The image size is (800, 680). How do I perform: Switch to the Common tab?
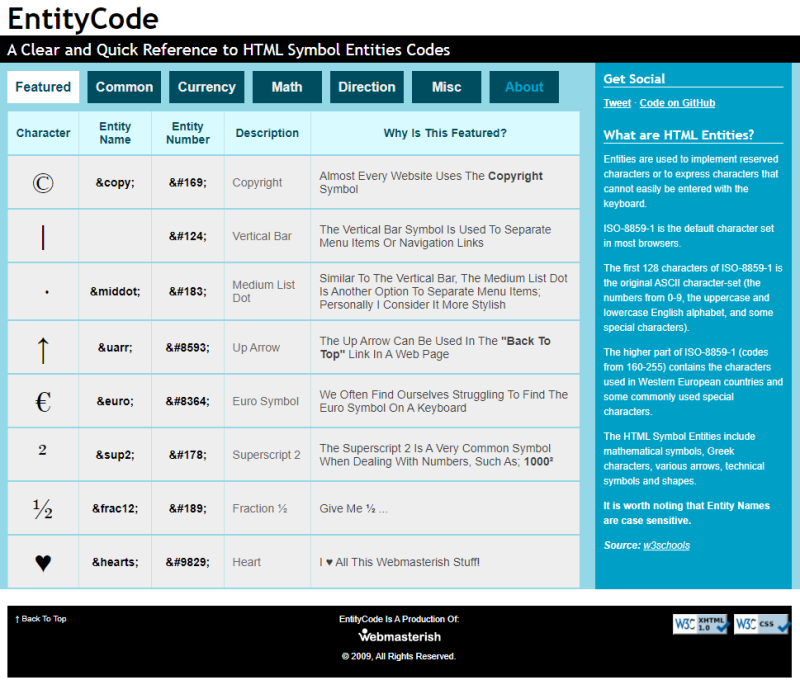pyautogui.click(x=123, y=87)
